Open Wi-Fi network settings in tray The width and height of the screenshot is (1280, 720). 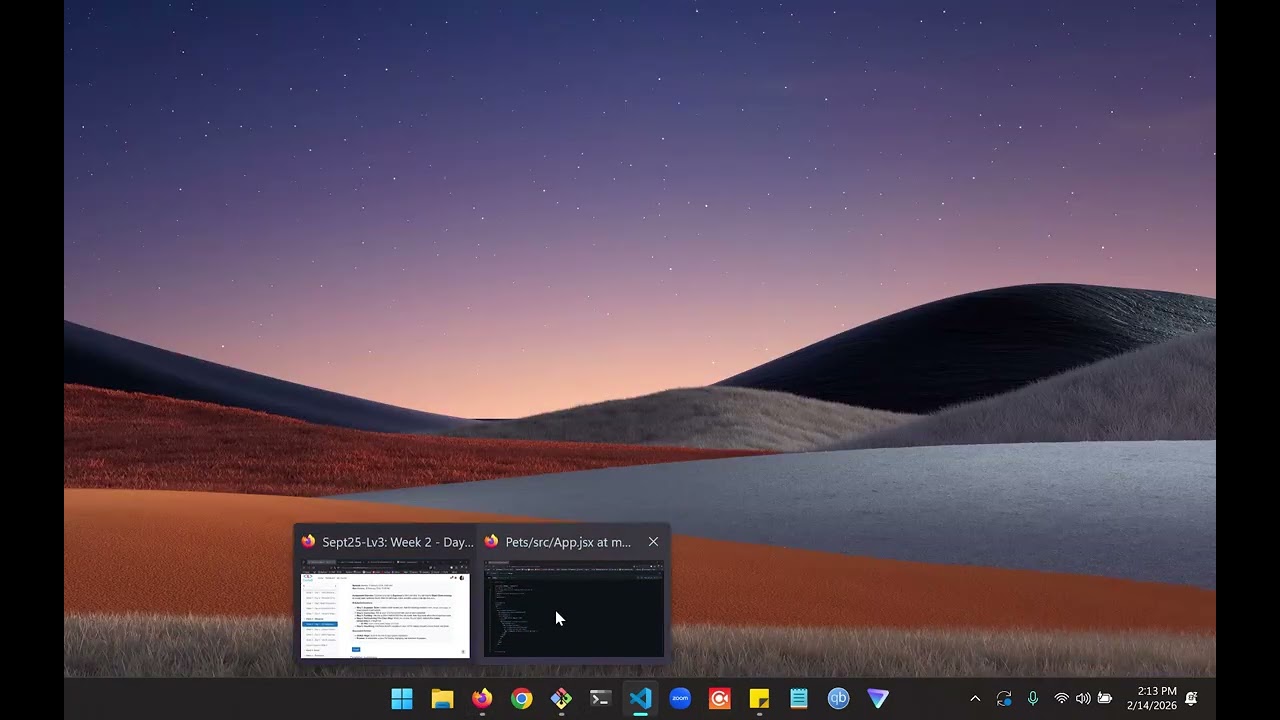tap(1062, 699)
